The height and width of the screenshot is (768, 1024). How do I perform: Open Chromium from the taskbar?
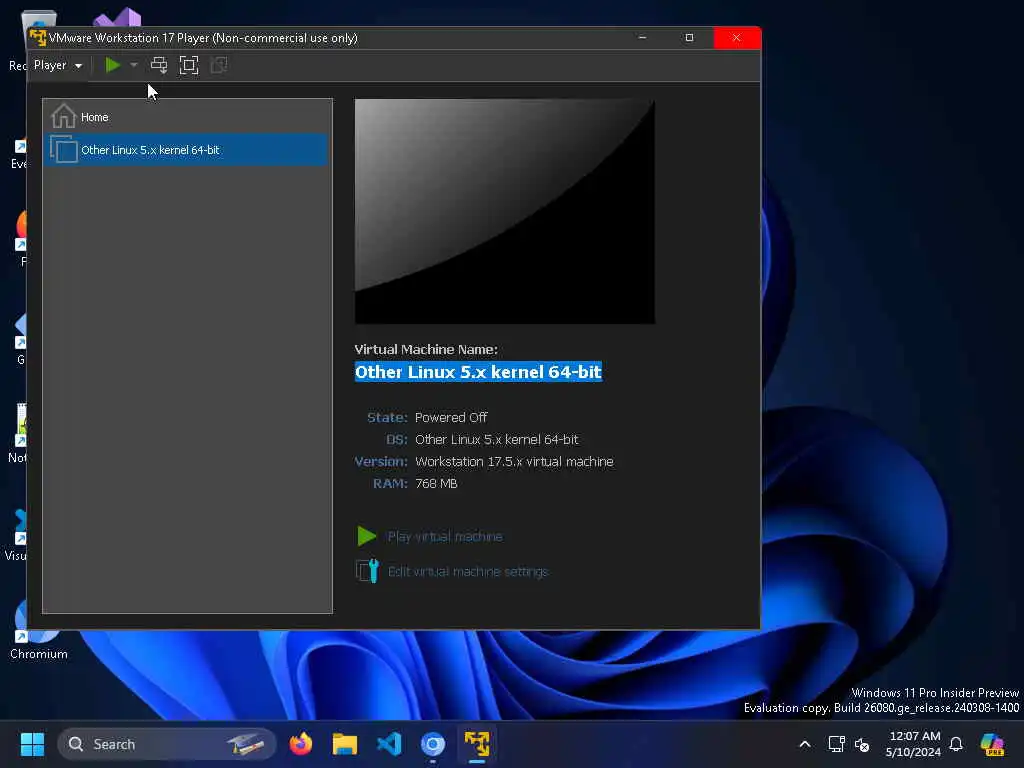pos(433,744)
